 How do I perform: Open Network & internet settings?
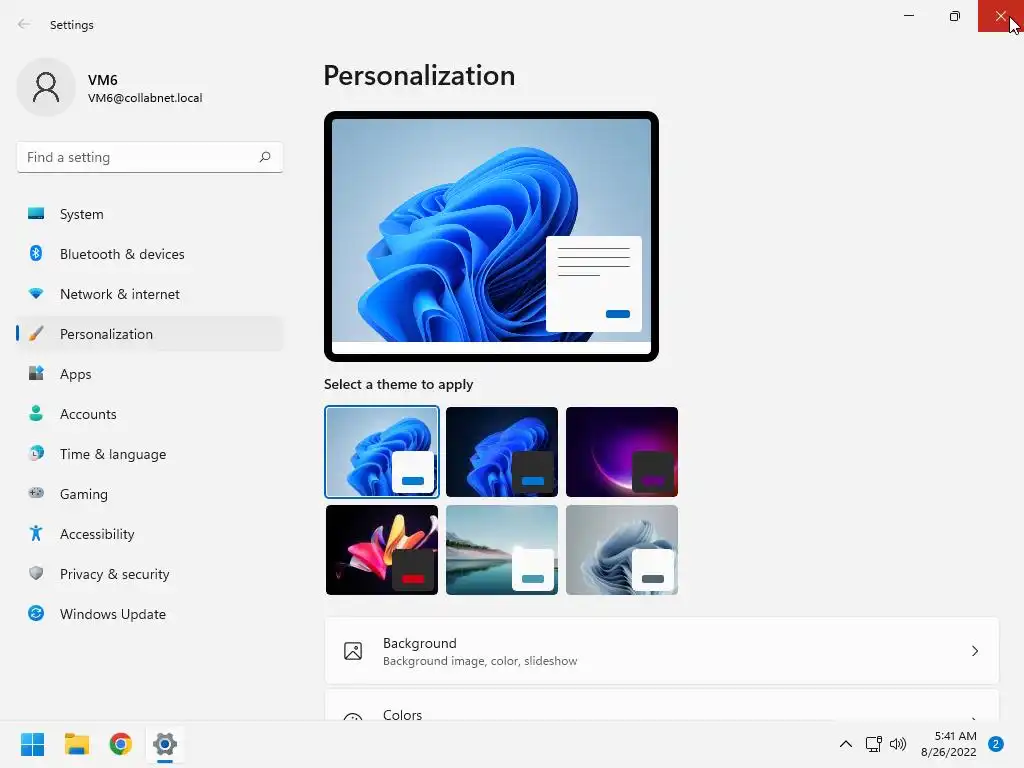(150, 294)
